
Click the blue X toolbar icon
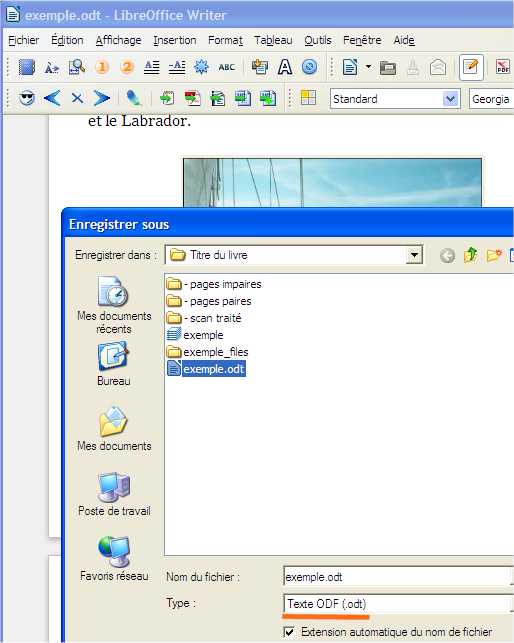pos(77,98)
